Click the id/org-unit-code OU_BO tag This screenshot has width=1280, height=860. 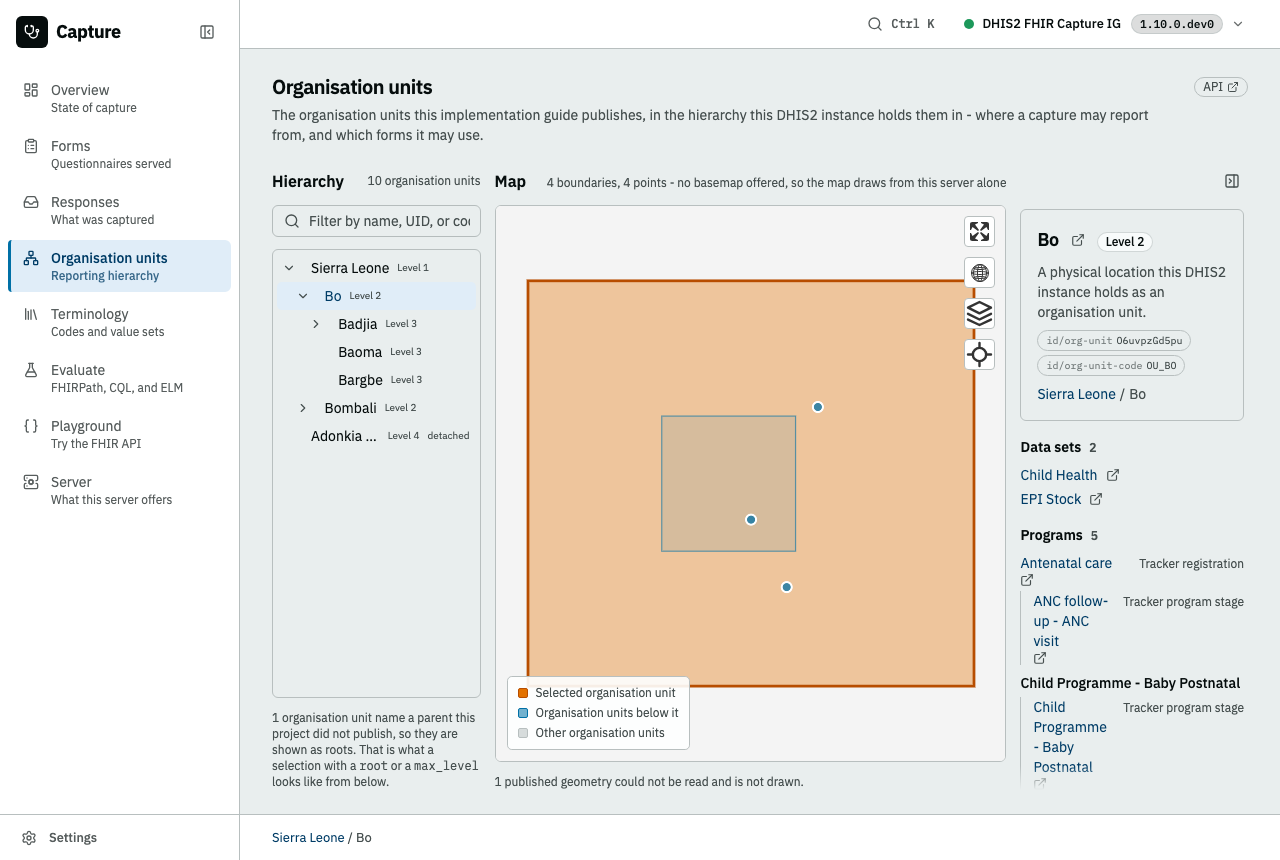(1111, 366)
